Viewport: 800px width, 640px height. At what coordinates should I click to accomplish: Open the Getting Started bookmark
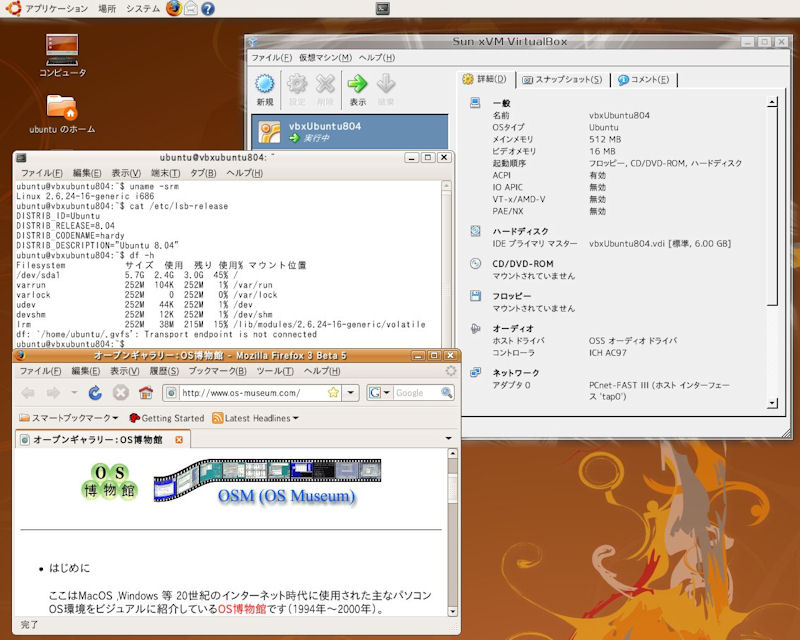click(x=166, y=418)
